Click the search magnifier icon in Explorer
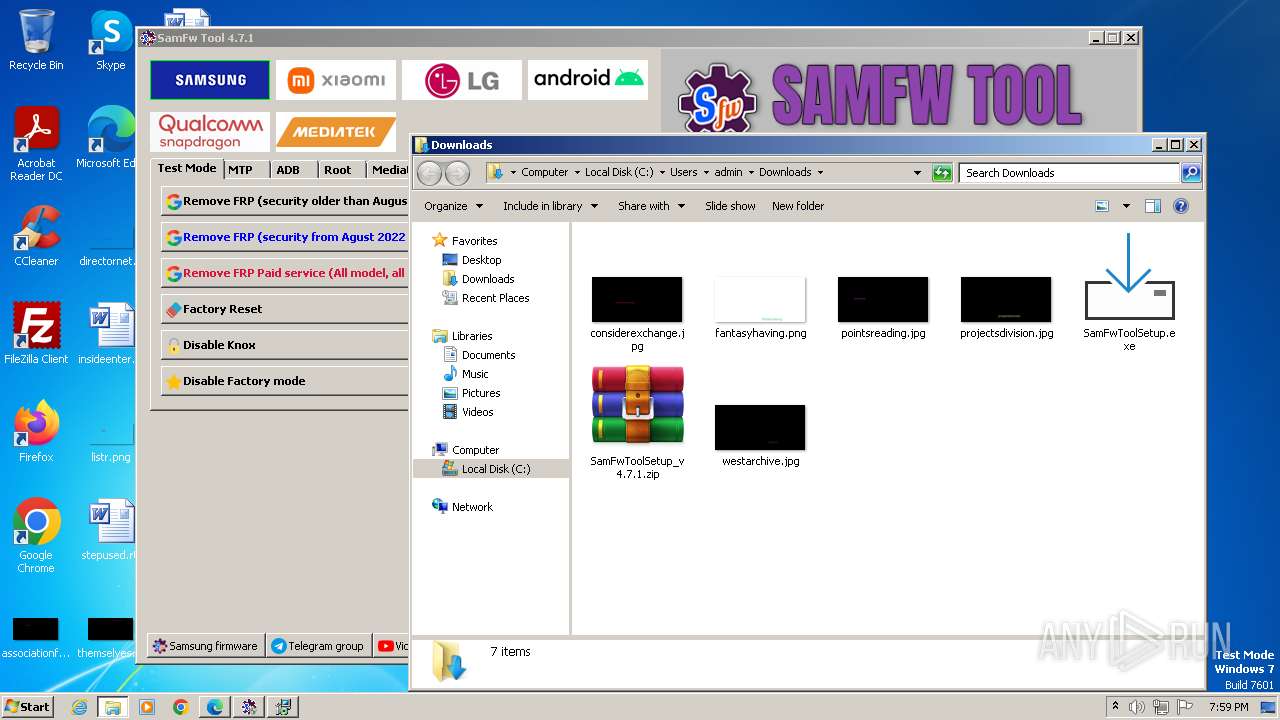 [x=1191, y=173]
